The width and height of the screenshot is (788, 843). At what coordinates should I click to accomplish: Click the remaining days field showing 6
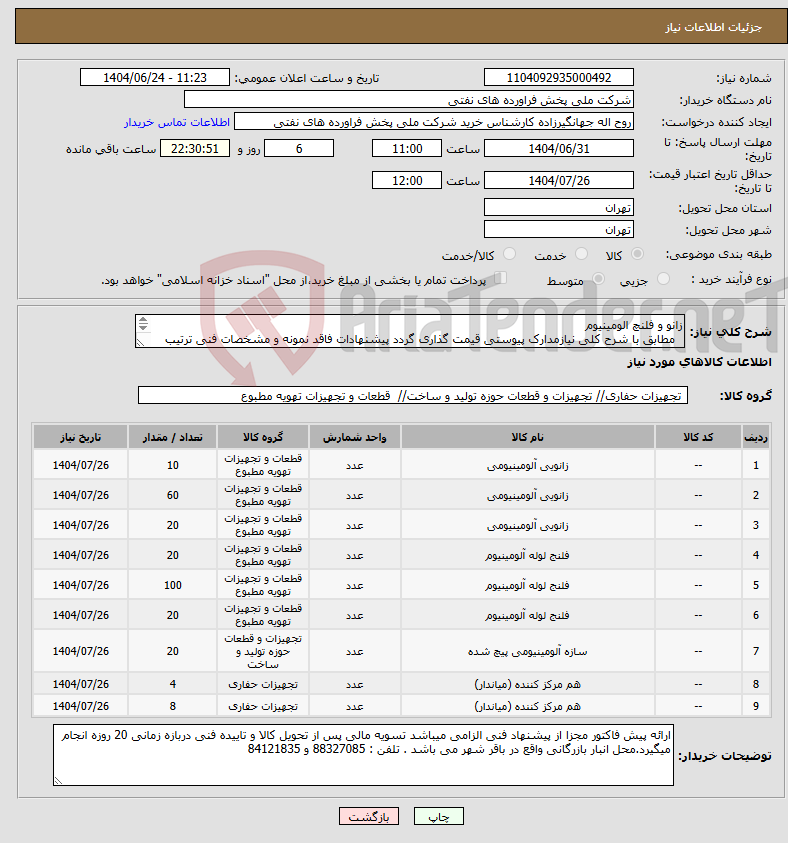pyautogui.click(x=299, y=148)
